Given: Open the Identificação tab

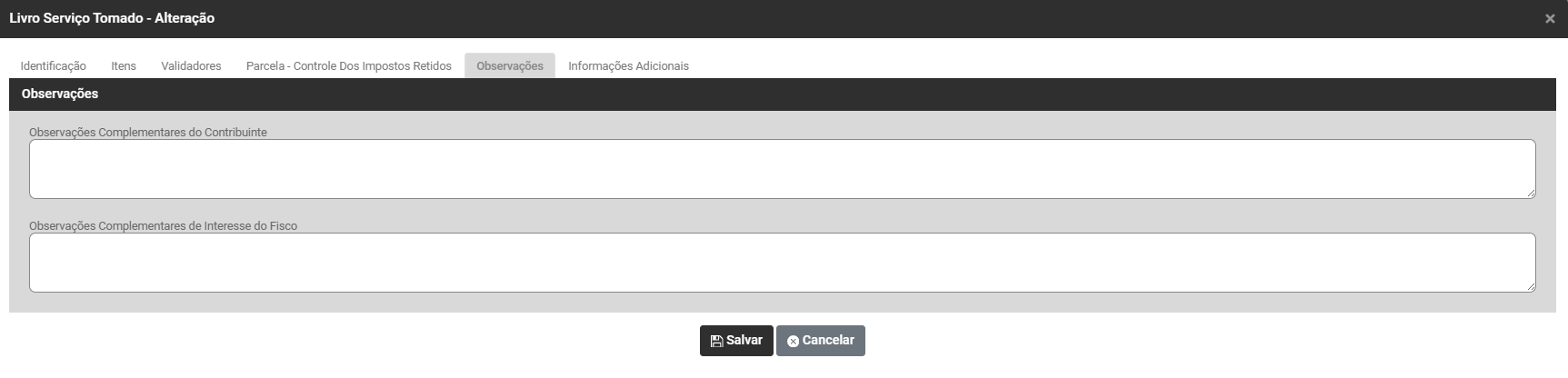Looking at the screenshot, I should (x=54, y=66).
